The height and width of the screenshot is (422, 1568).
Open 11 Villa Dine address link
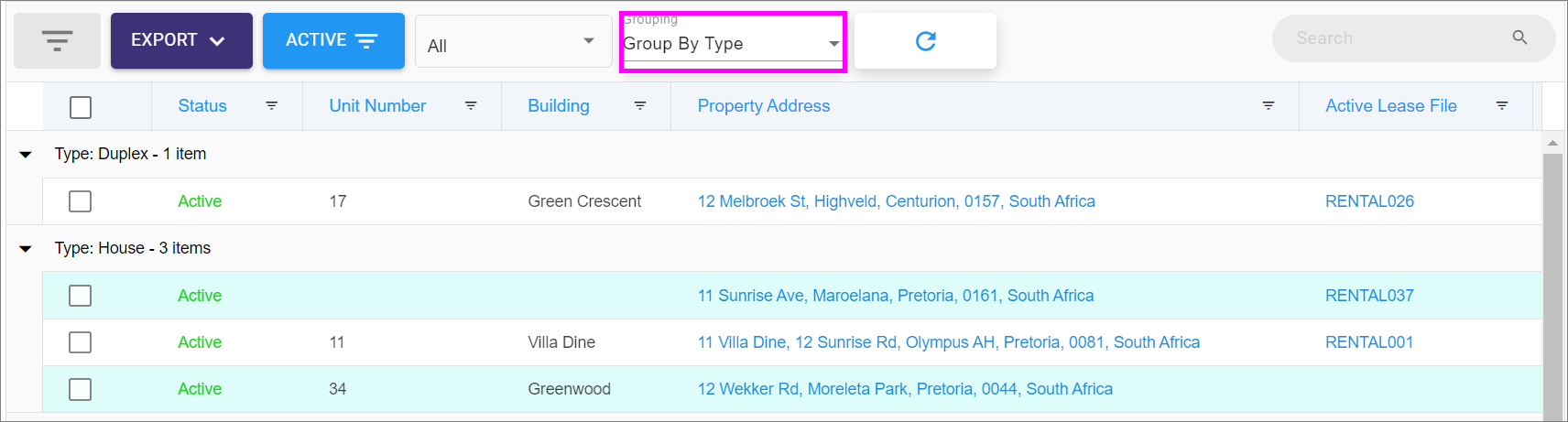point(949,342)
